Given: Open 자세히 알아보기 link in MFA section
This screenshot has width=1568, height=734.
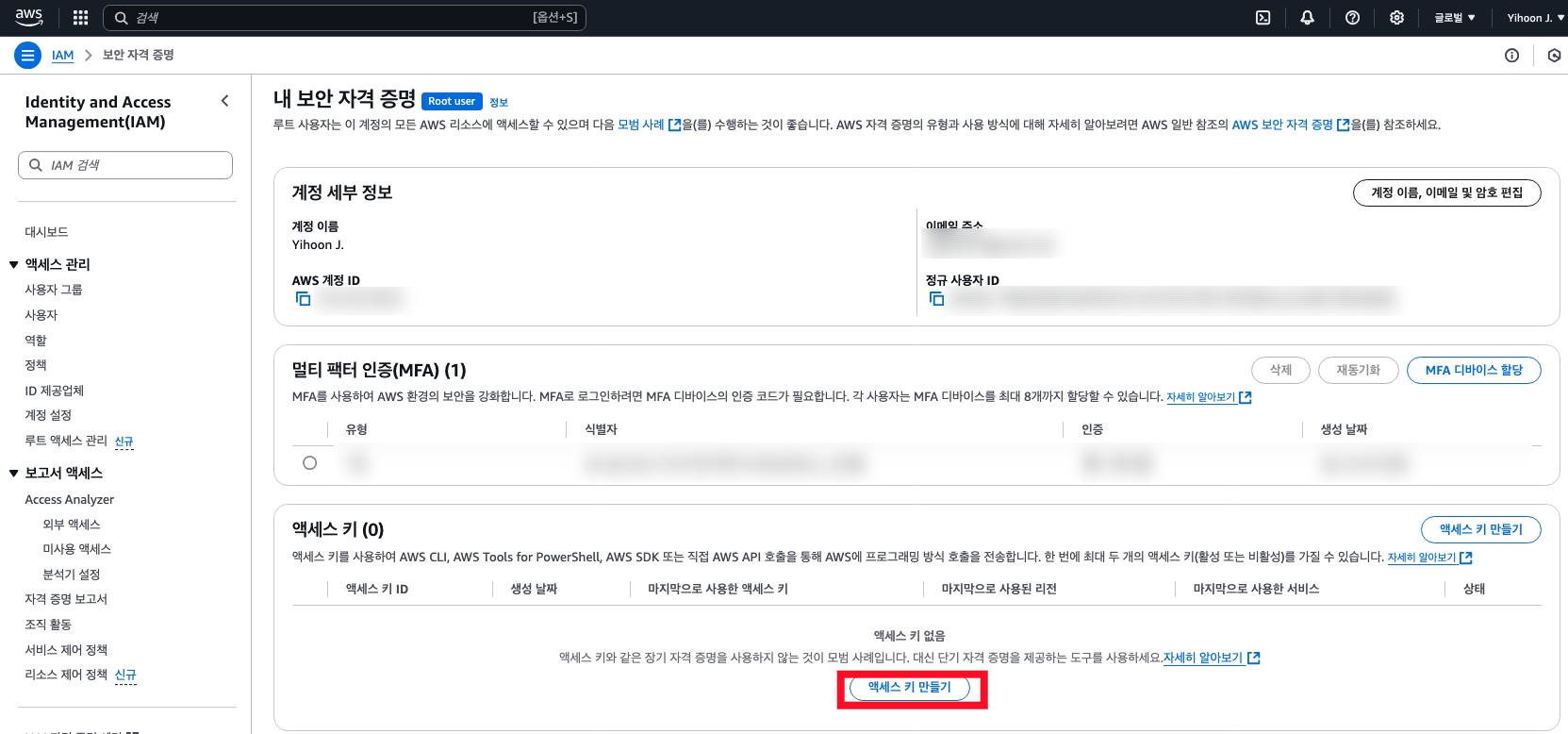Looking at the screenshot, I should pos(1209,397).
